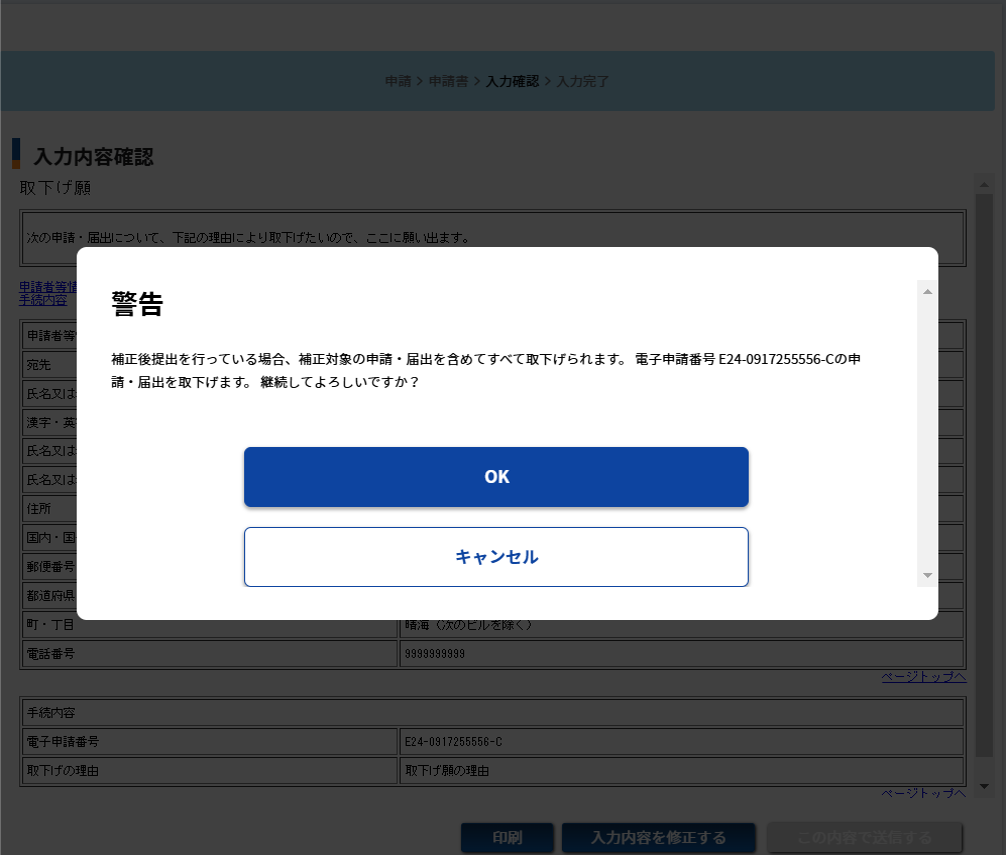
Task: Click the 9999999999 phone value cell
Action: click(682, 654)
